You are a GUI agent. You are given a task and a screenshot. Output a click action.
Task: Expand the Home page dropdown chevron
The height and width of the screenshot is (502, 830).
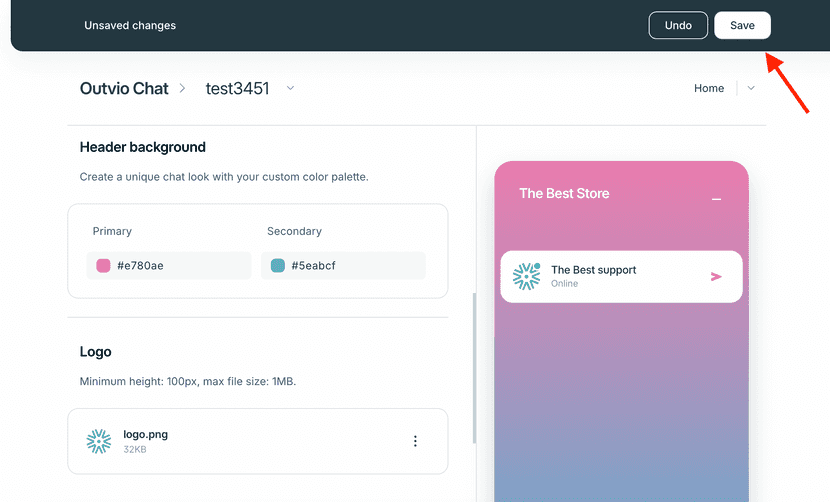[751, 88]
